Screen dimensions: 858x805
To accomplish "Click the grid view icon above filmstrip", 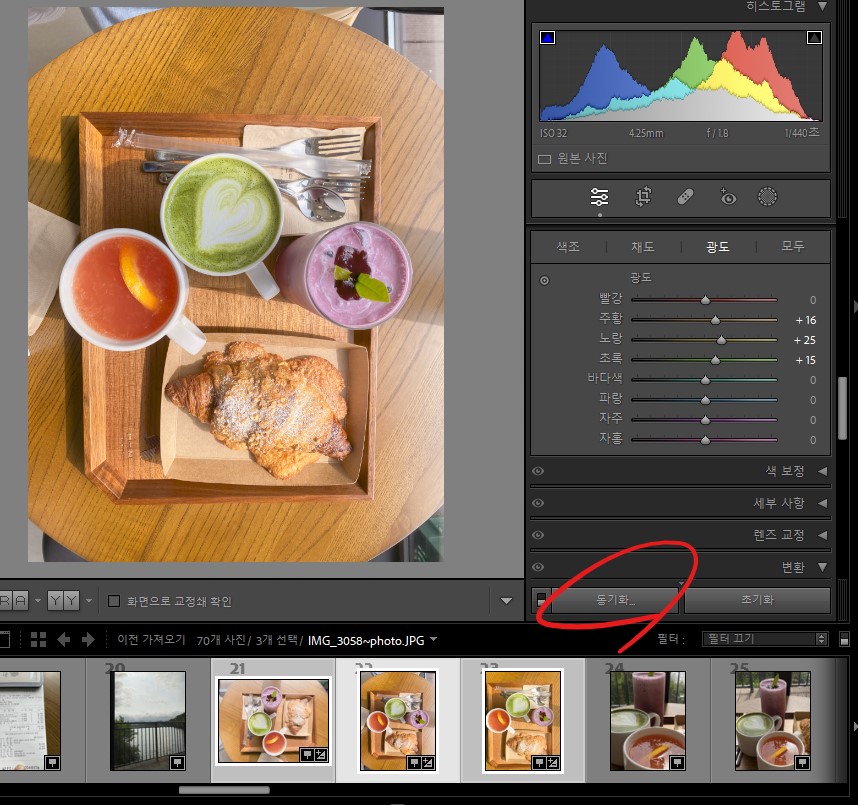I will 39,639.
